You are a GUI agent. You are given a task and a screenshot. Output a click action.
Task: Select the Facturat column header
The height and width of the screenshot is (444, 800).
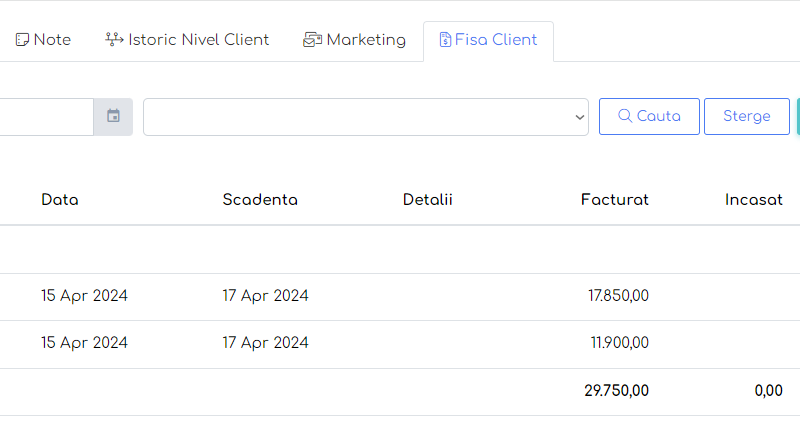point(614,200)
